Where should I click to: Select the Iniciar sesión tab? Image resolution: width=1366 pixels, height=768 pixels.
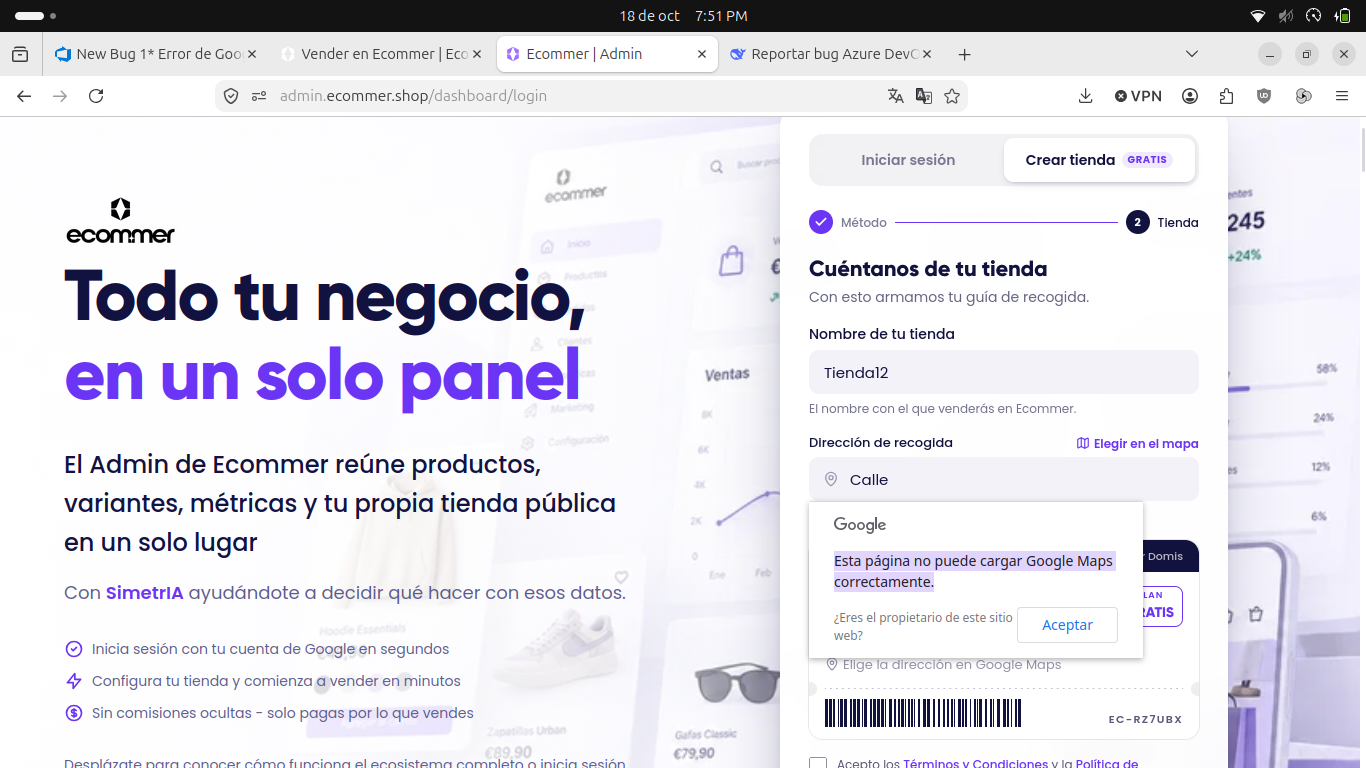click(x=908, y=160)
